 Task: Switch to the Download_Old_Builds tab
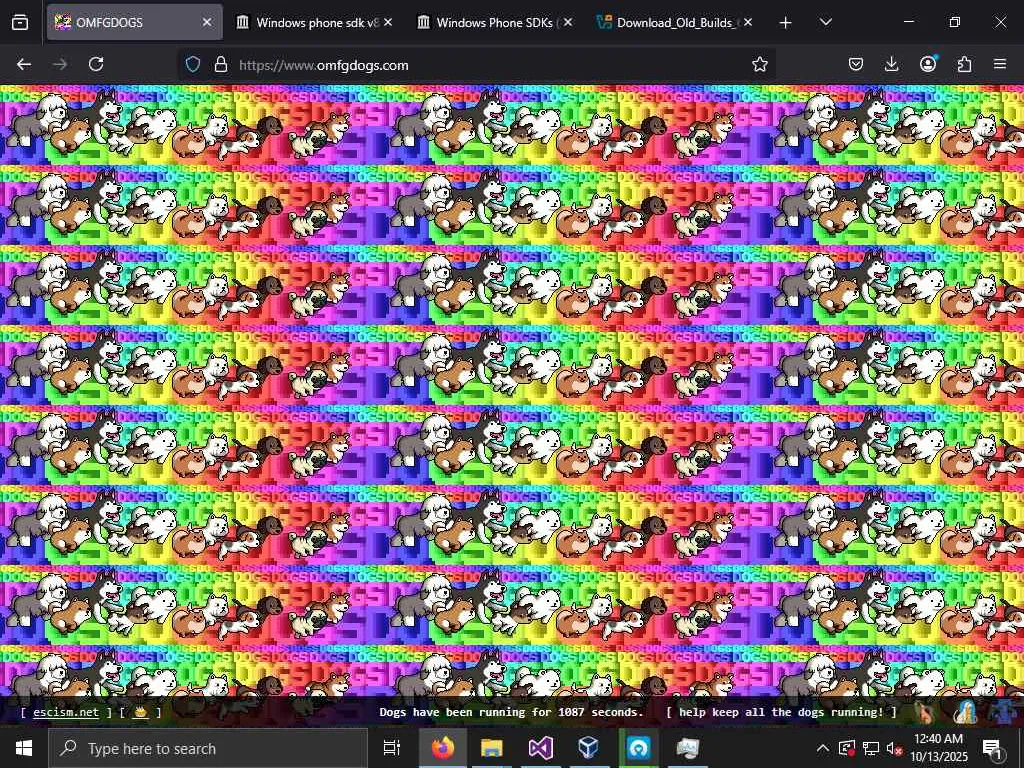point(677,22)
